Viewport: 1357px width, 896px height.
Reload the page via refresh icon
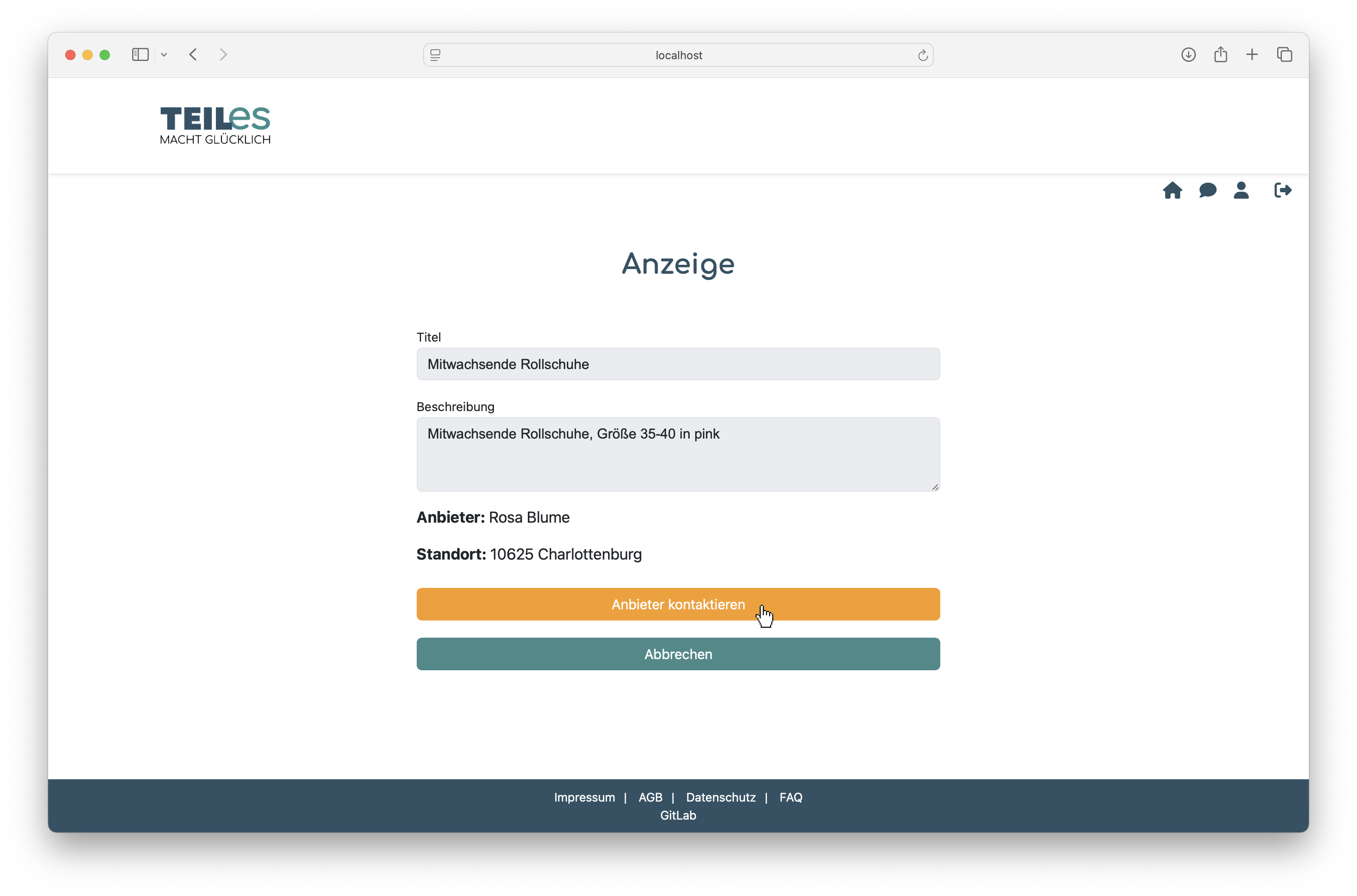[x=922, y=55]
